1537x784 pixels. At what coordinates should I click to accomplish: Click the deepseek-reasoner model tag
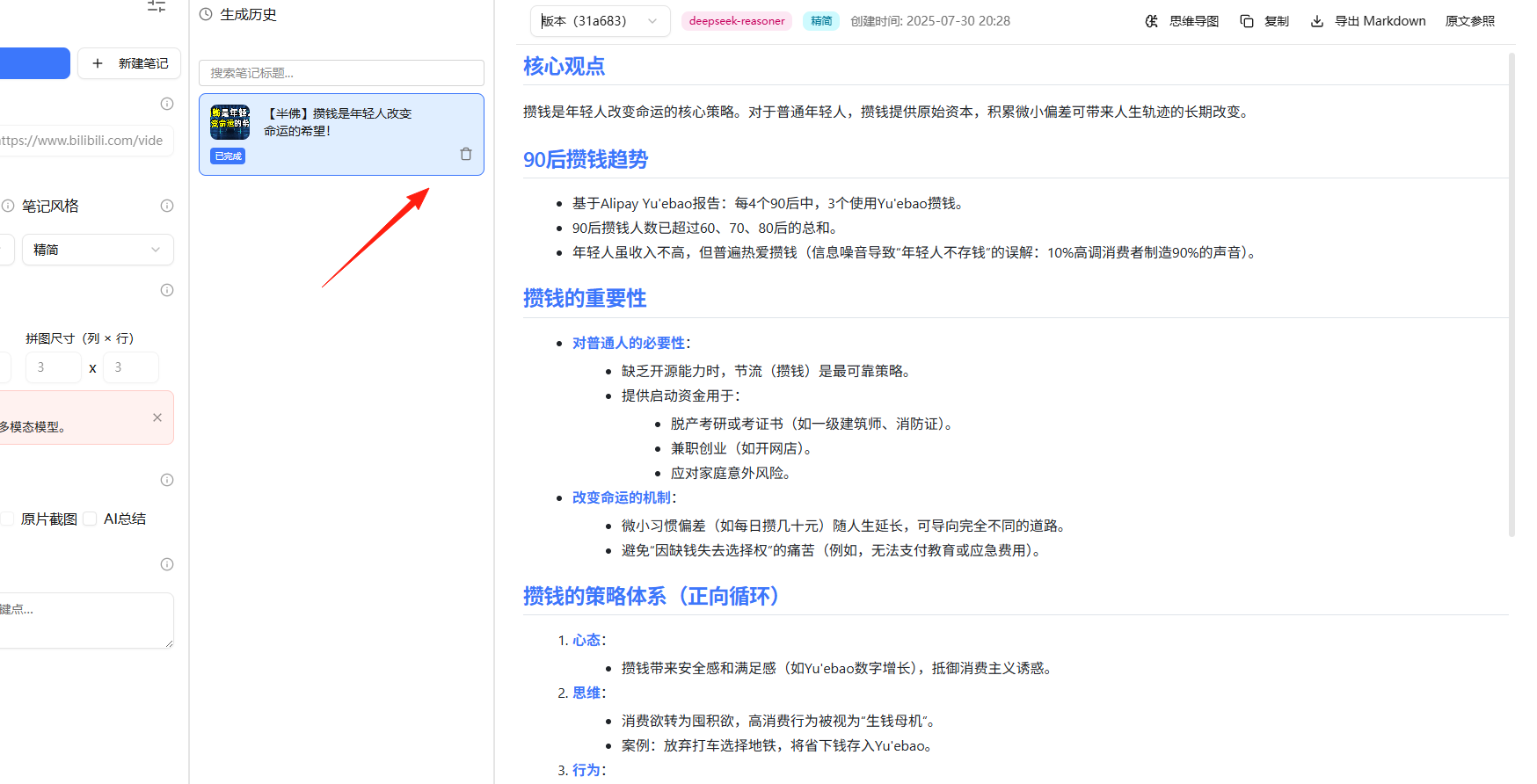point(737,21)
